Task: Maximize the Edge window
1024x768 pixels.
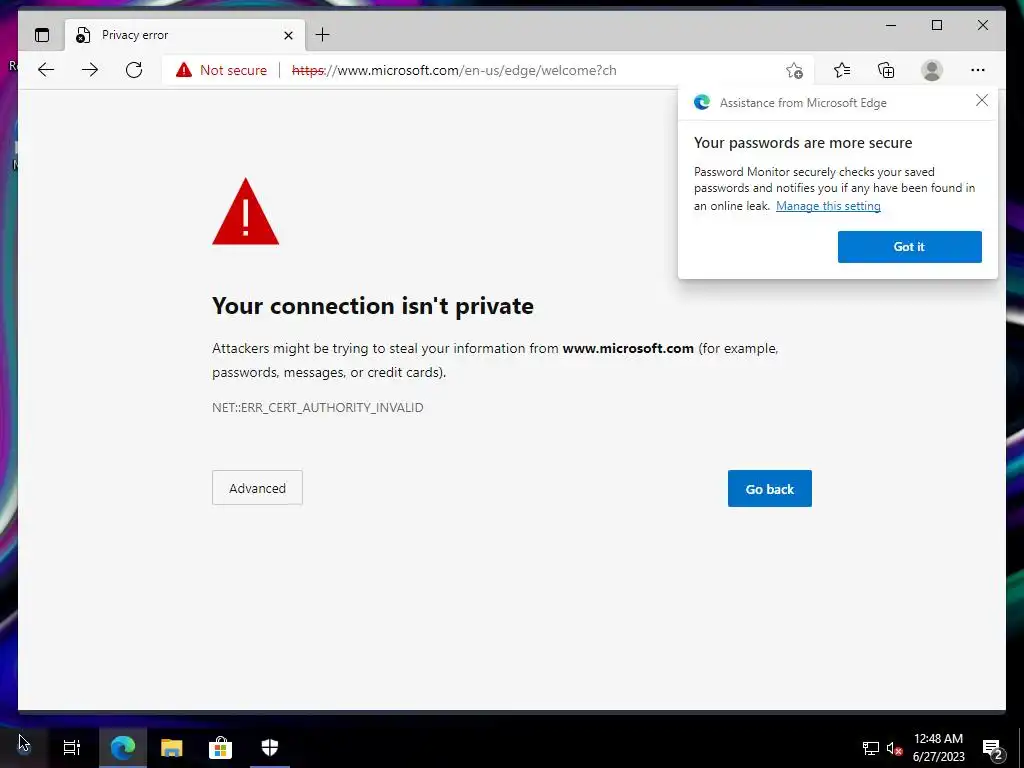Action: click(x=936, y=25)
